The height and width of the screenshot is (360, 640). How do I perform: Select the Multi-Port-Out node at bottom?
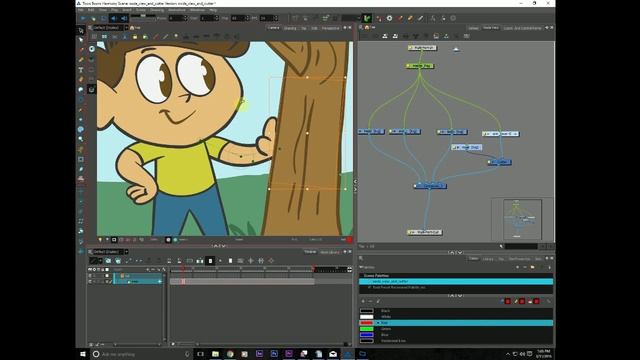point(424,232)
